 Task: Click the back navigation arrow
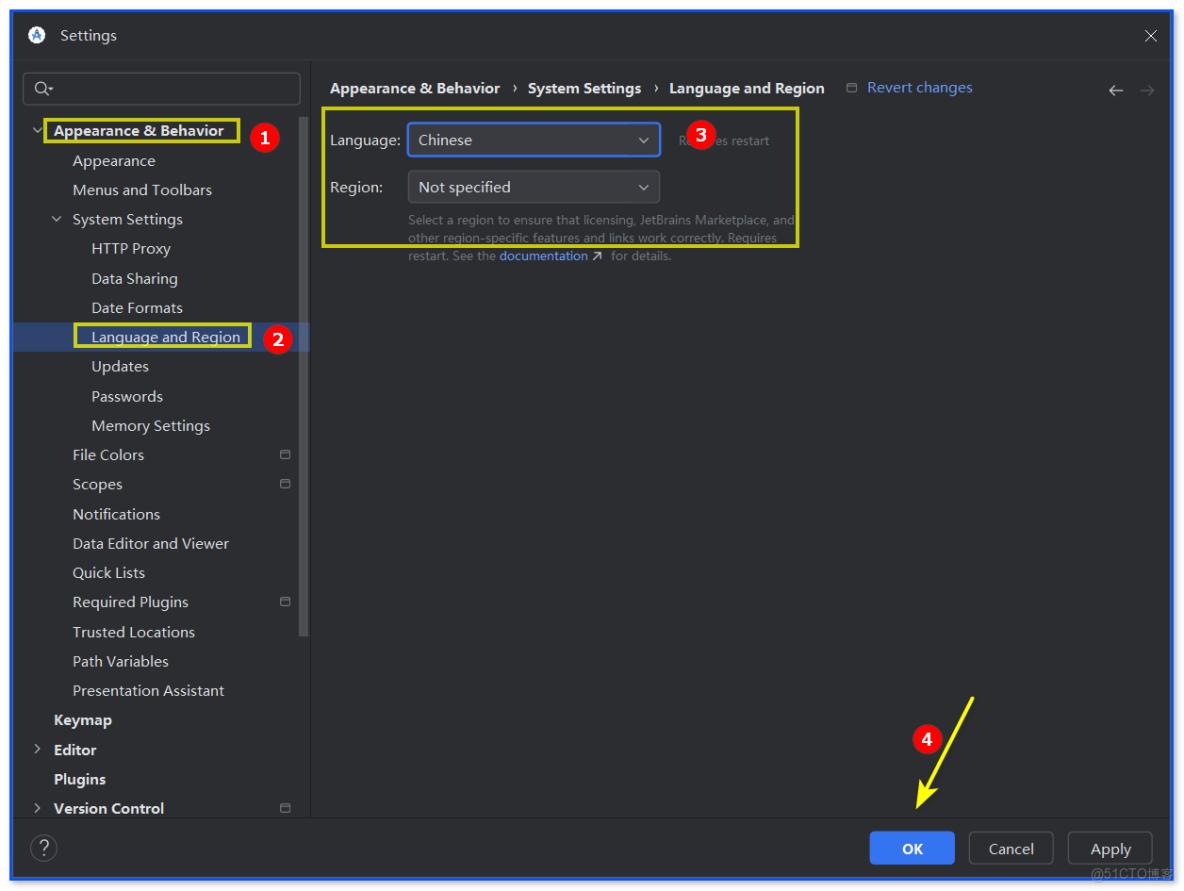coord(1115,89)
